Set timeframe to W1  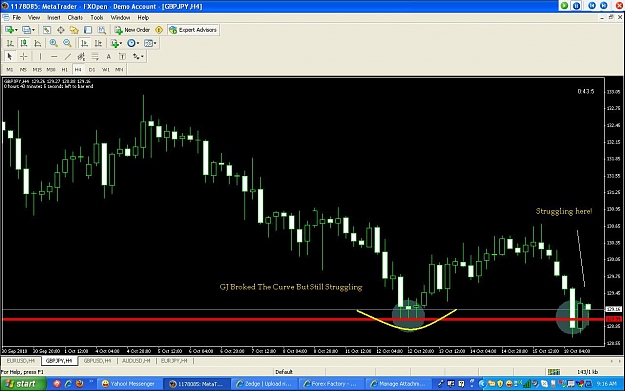coord(106,70)
